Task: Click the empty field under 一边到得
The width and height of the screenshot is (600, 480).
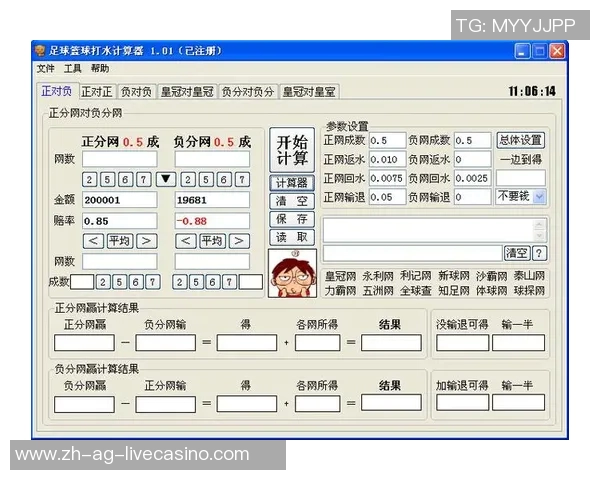Action: (x=520, y=178)
